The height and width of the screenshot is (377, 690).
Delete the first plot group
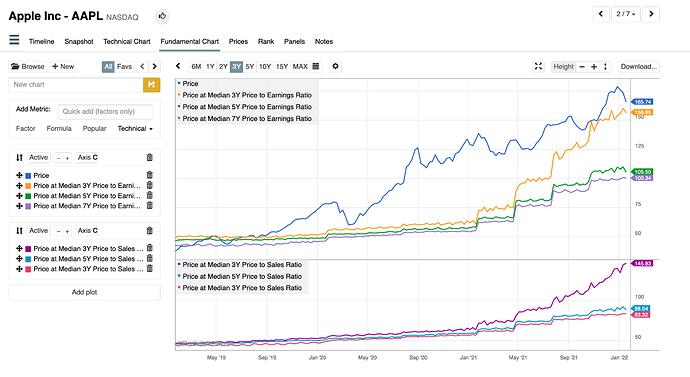[x=150, y=157]
